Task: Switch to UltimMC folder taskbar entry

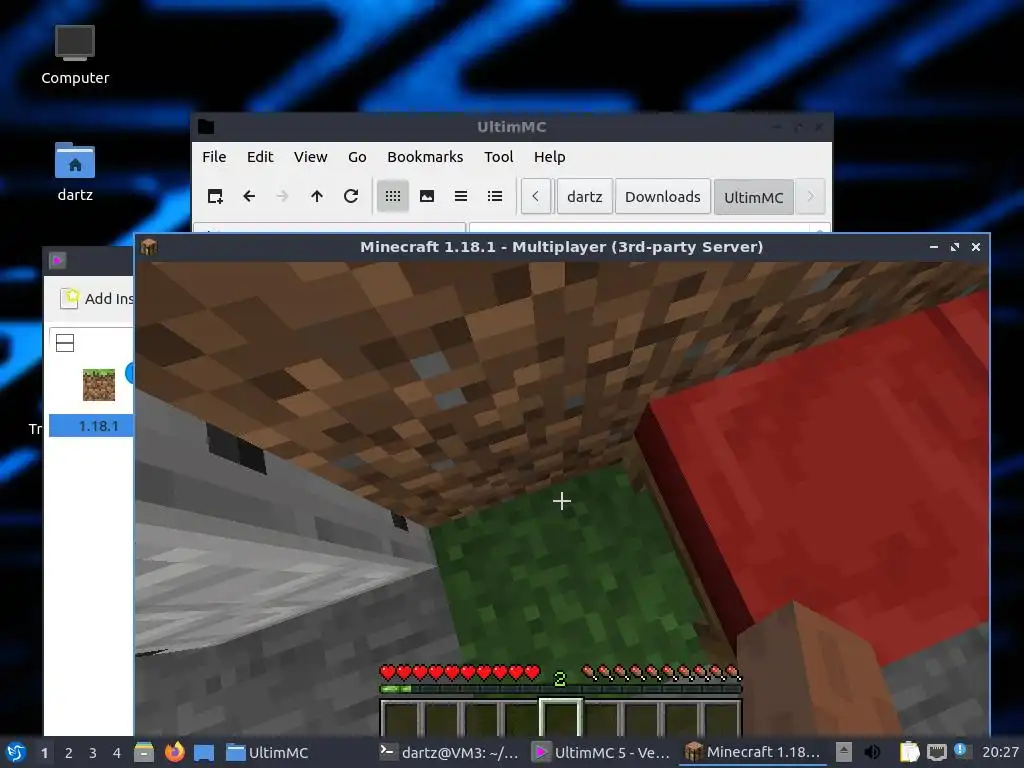Action: pos(268,752)
